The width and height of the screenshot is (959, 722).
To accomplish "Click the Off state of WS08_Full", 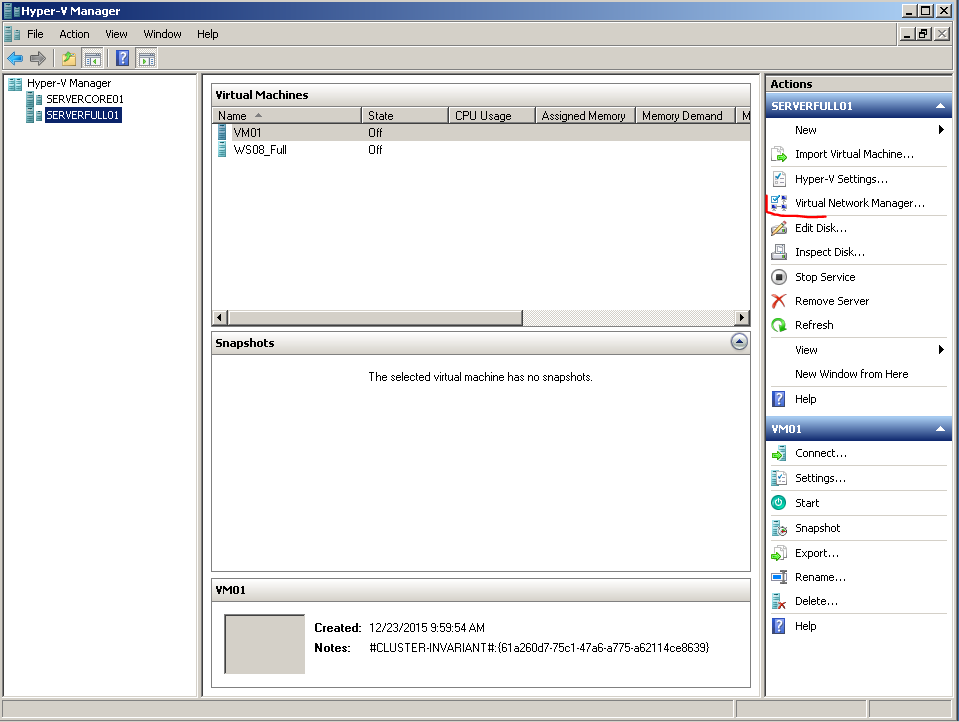I will click(375, 150).
